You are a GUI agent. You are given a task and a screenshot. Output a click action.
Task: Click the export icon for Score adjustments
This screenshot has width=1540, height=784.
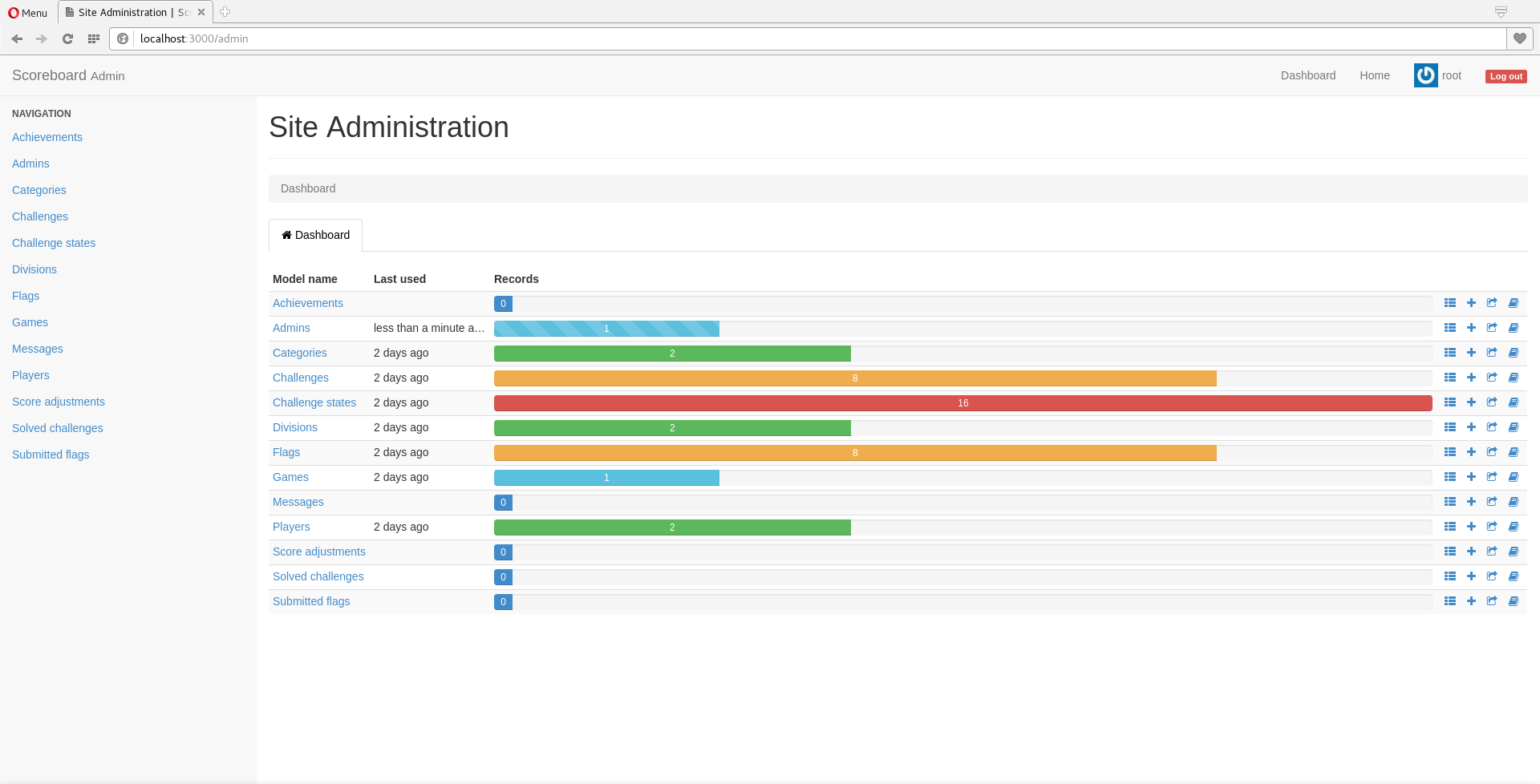pyautogui.click(x=1492, y=552)
